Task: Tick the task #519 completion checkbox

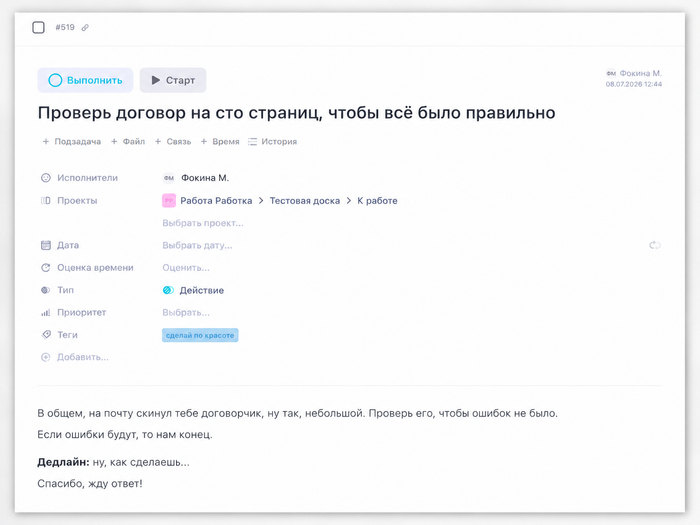Action: click(38, 27)
